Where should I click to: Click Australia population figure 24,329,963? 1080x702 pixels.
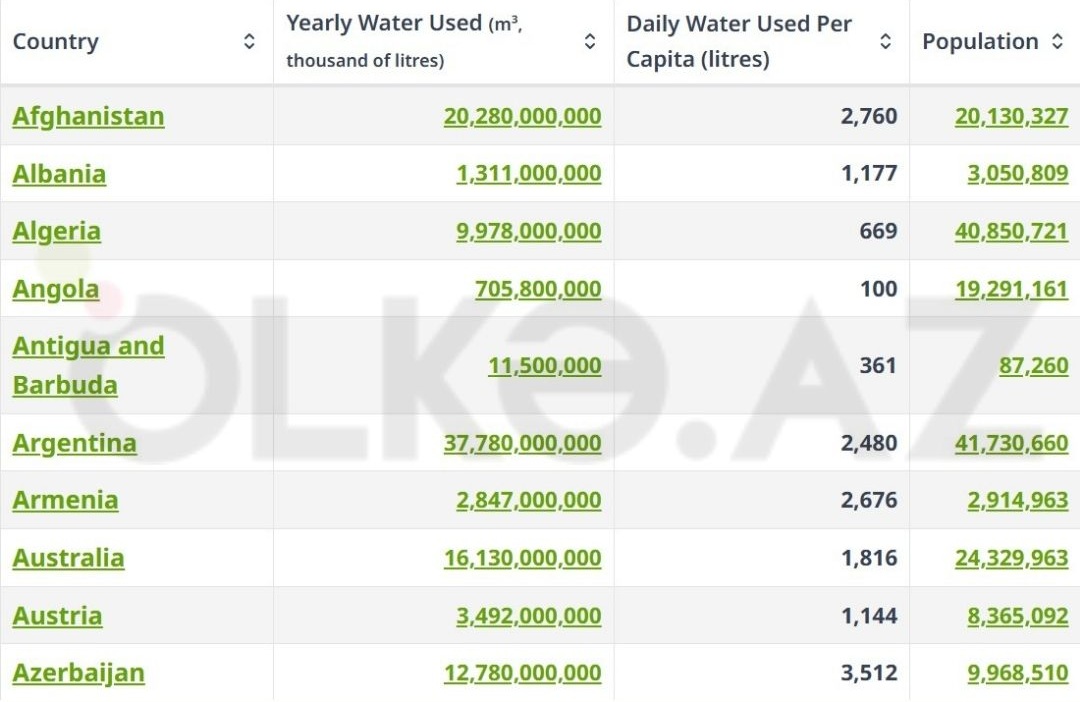point(1011,558)
